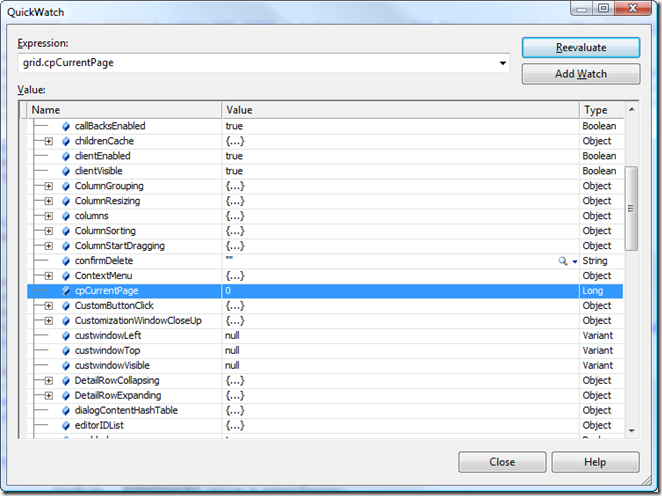Image resolution: width=662 pixels, height=496 pixels.
Task: Select the editorIDList row name
Action: click(99, 426)
